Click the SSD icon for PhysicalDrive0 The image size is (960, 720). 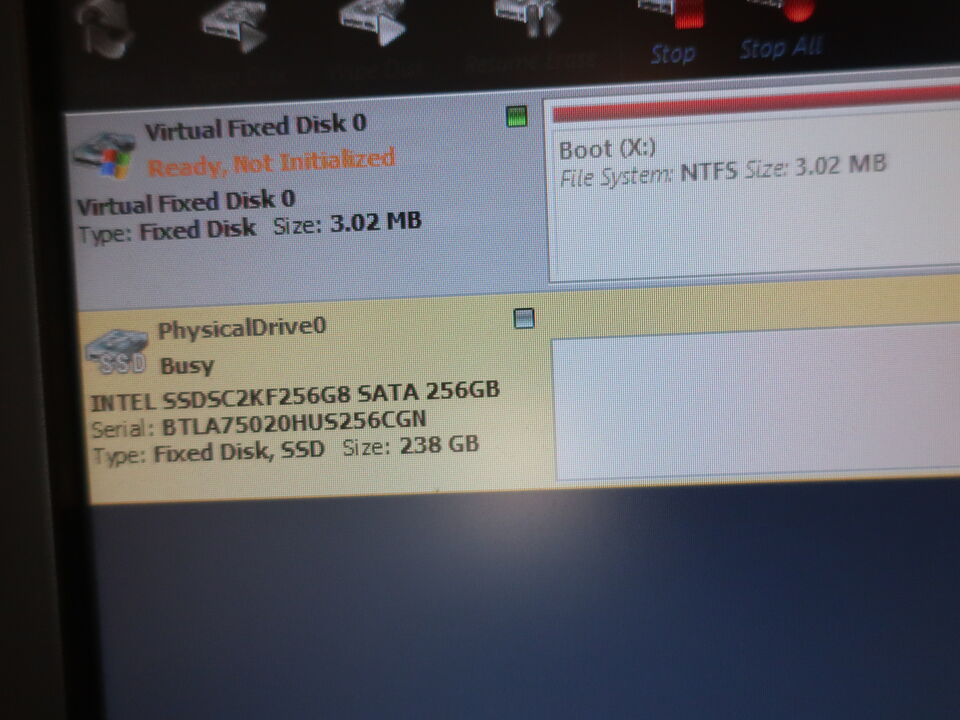point(118,351)
